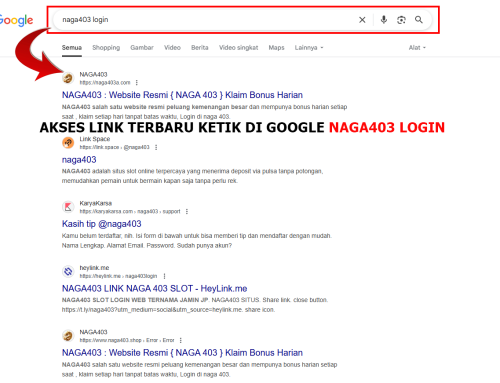Click the karyakarsa.com naga403 support URL
The width and height of the screenshot is (500, 383).
point(130,211)
